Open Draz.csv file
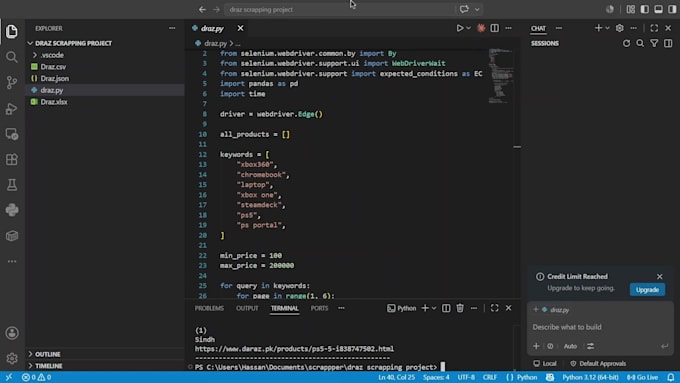The image size is (680, 383). click(x=53, y=67)
